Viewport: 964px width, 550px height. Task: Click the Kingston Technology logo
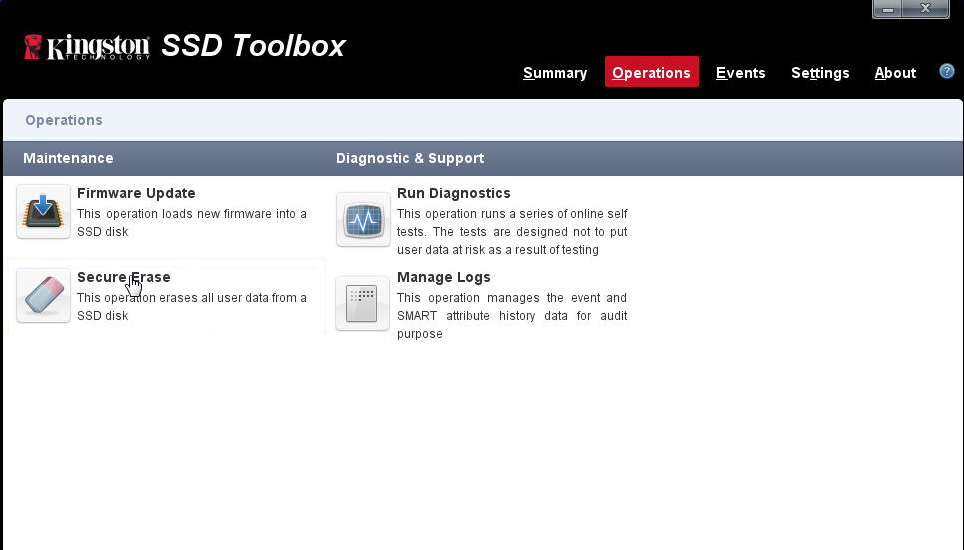[x=87, y=47]
